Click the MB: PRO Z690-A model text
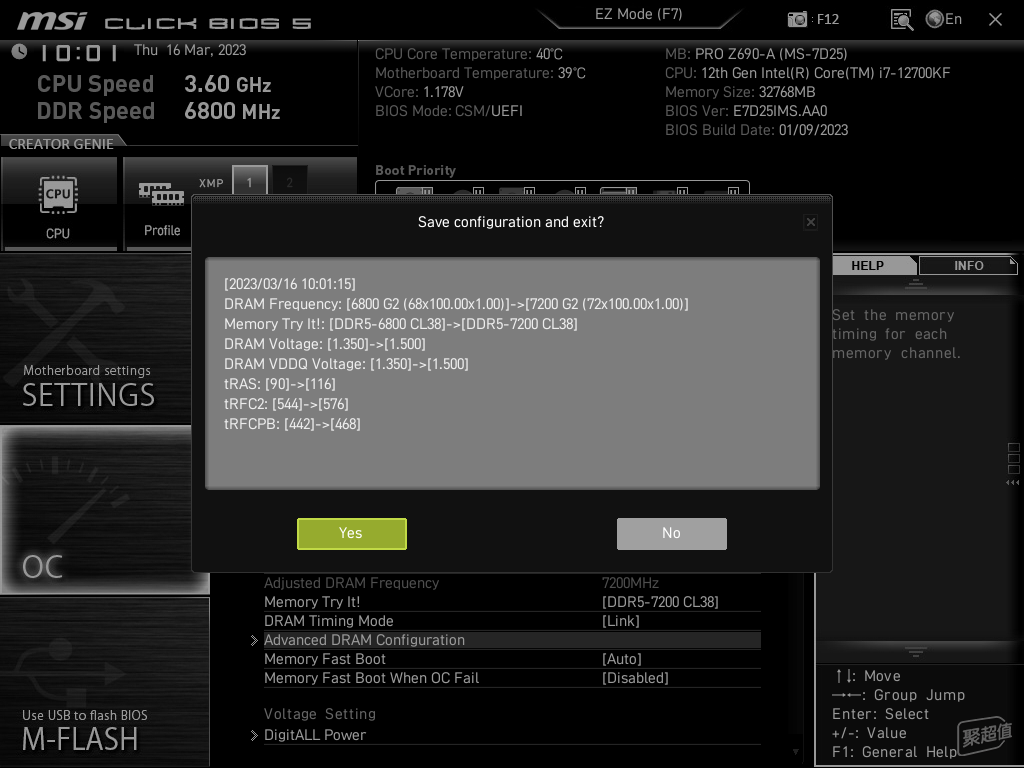This screenshot has height=768, width=1024. [x=756, y=54]
